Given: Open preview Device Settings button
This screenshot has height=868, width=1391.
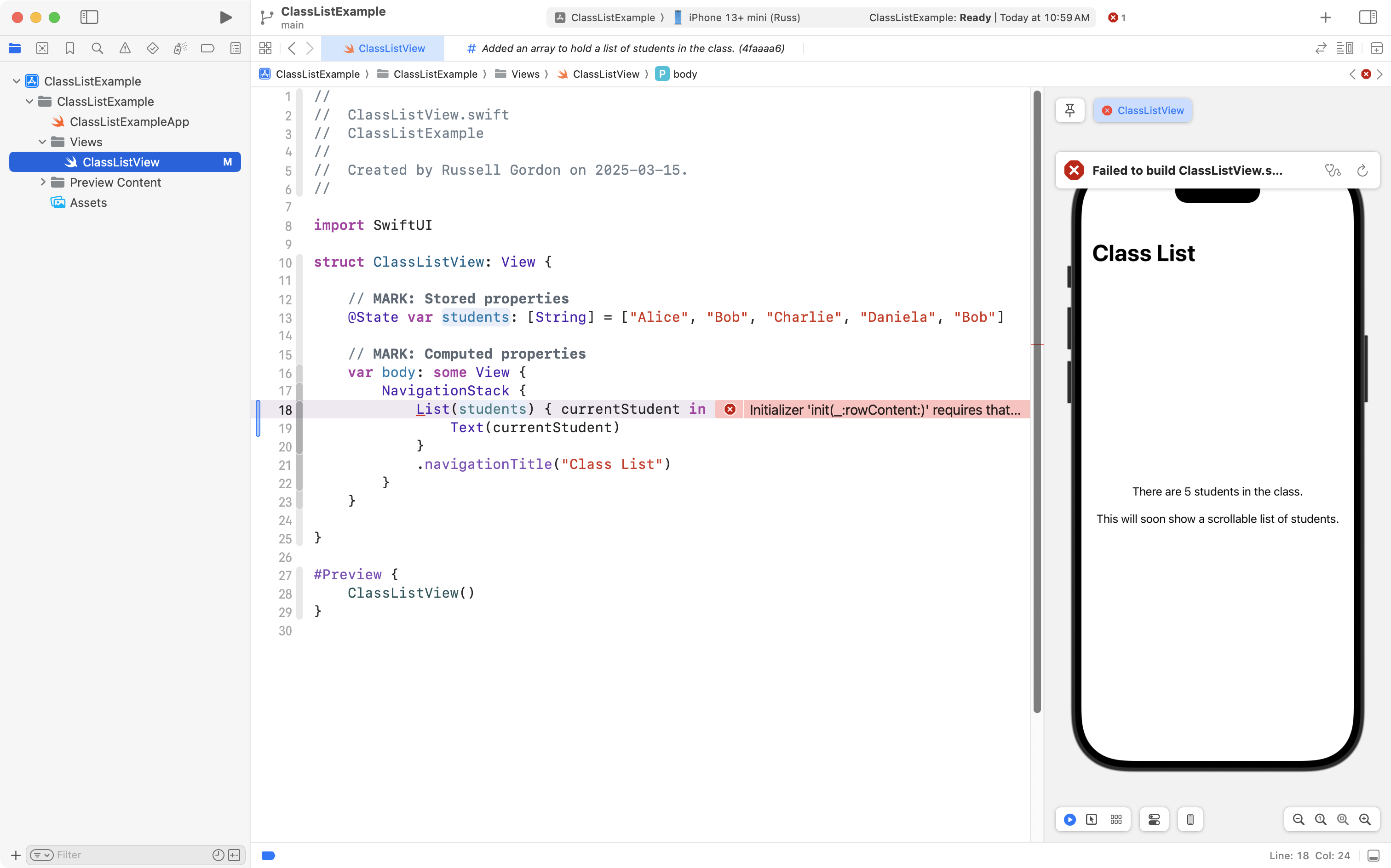Looking at the screenshot, I should click(x=1154, y=819).
